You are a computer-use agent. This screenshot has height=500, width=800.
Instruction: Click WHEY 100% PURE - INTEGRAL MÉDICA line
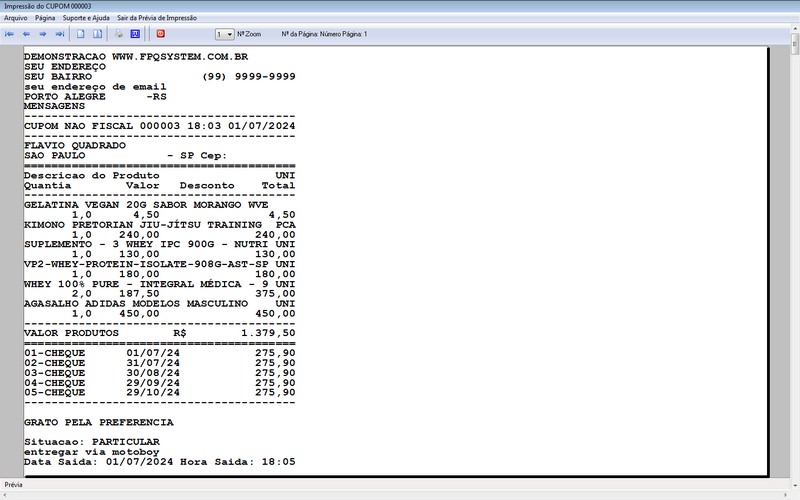[159, 284]
